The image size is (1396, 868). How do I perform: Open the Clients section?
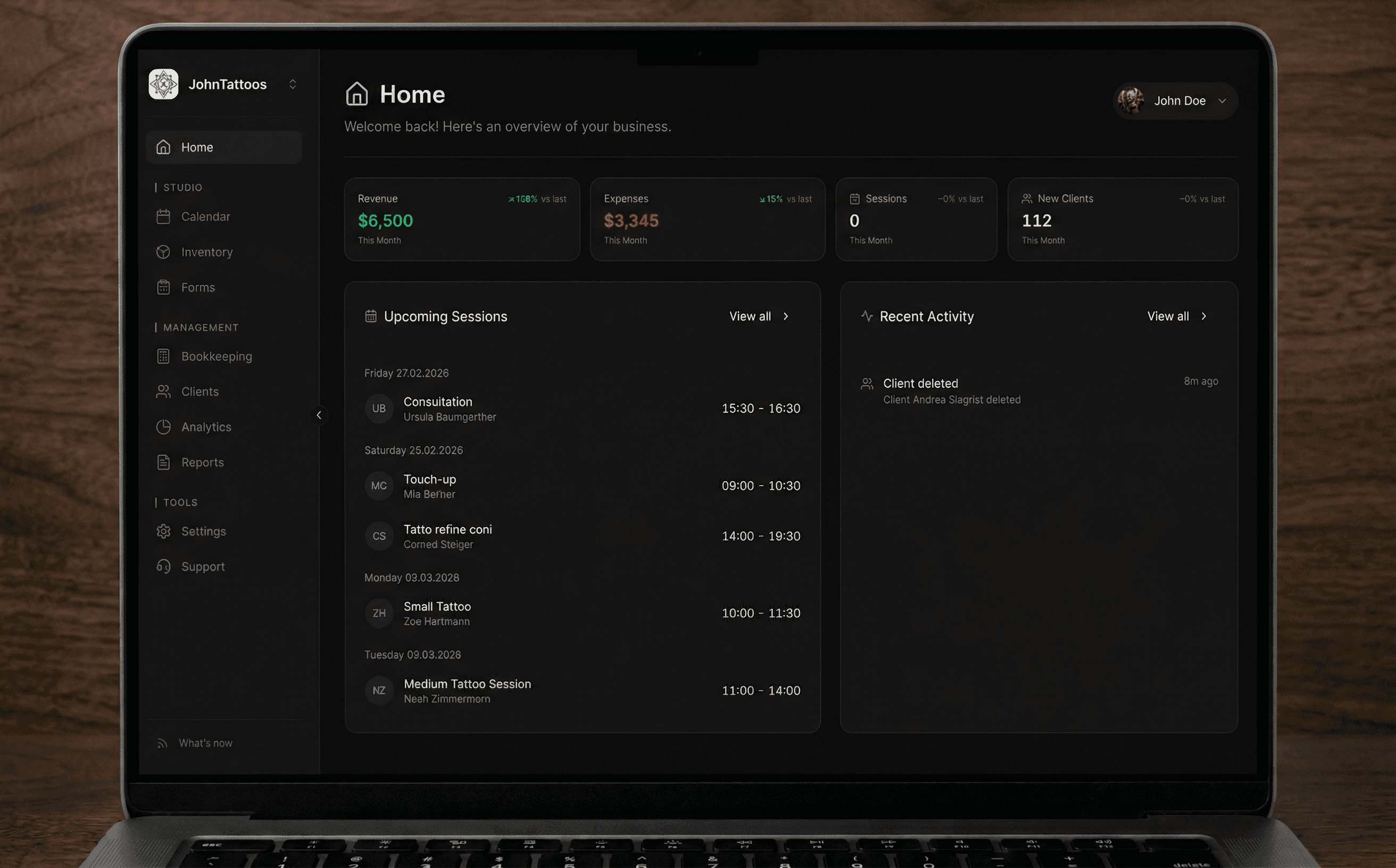(200, 391)
